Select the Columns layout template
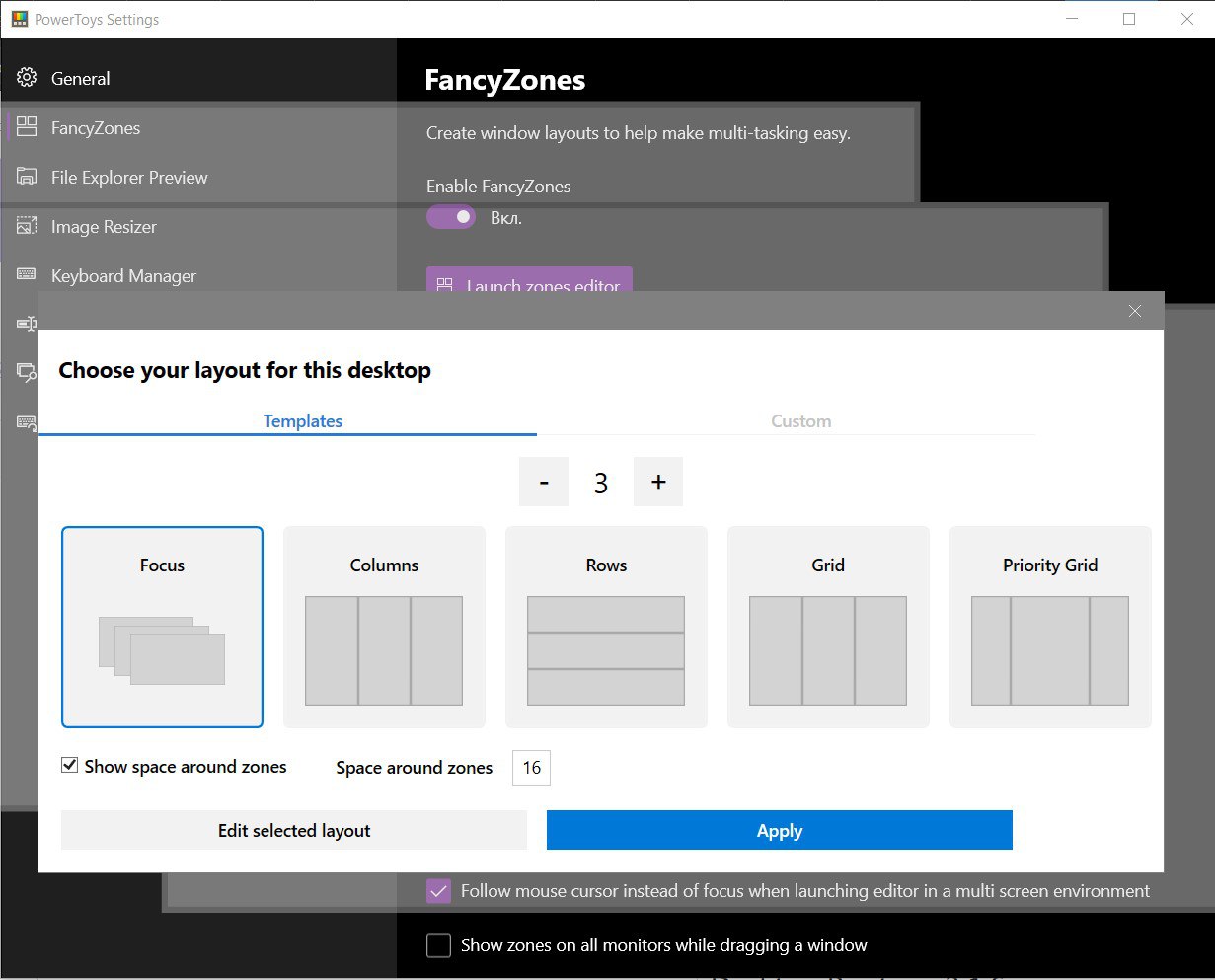The width and height of the screenshot is (1215, 980). tap(384, 627)
